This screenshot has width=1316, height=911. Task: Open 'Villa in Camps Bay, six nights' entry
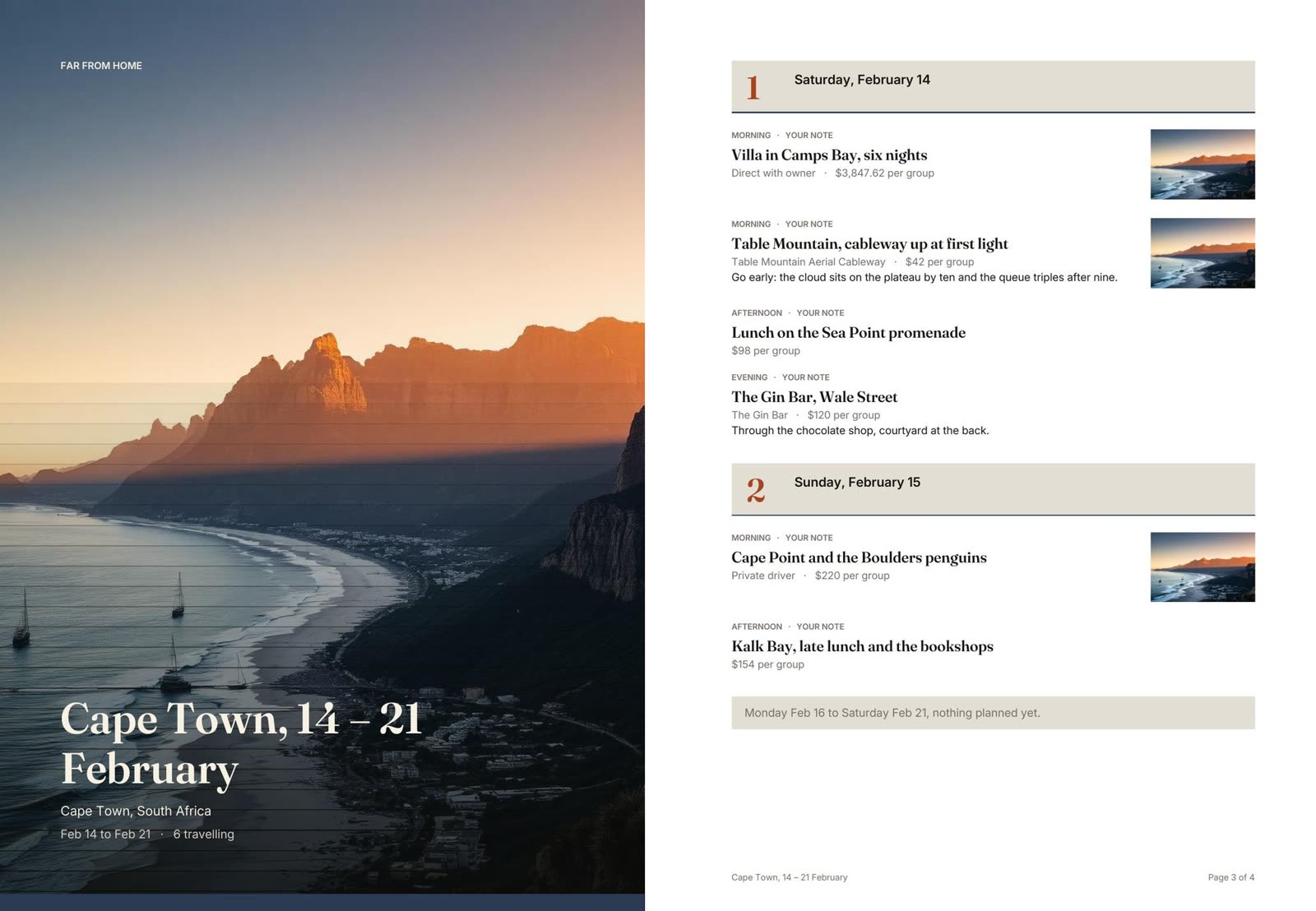click(829, 155)
